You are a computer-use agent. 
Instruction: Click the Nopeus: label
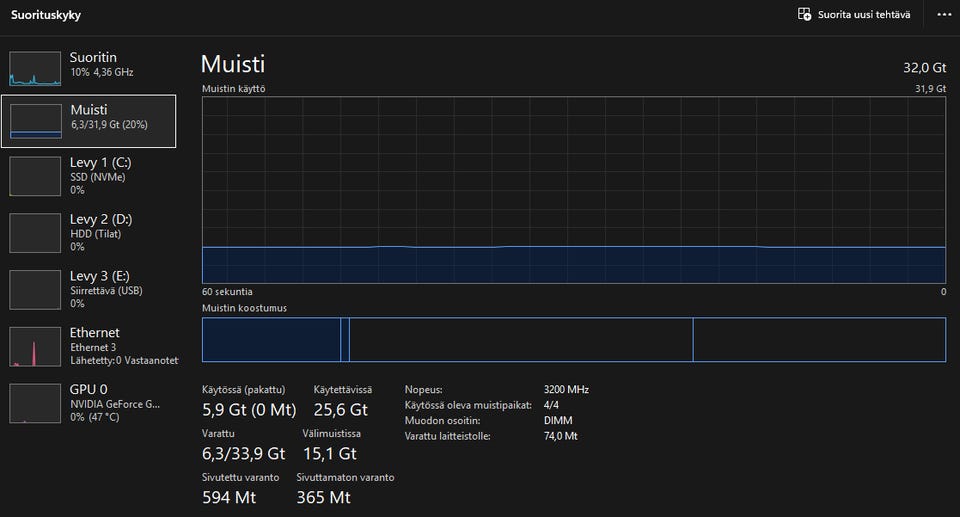point(424,390)
